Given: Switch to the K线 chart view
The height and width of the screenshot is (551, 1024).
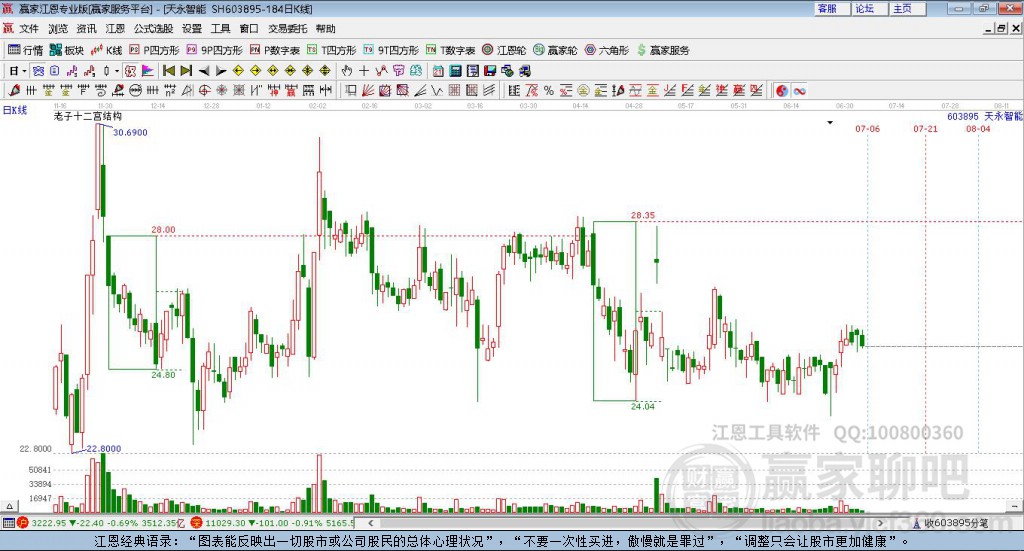Looking at the screenshot, I should tap(106, 50).
